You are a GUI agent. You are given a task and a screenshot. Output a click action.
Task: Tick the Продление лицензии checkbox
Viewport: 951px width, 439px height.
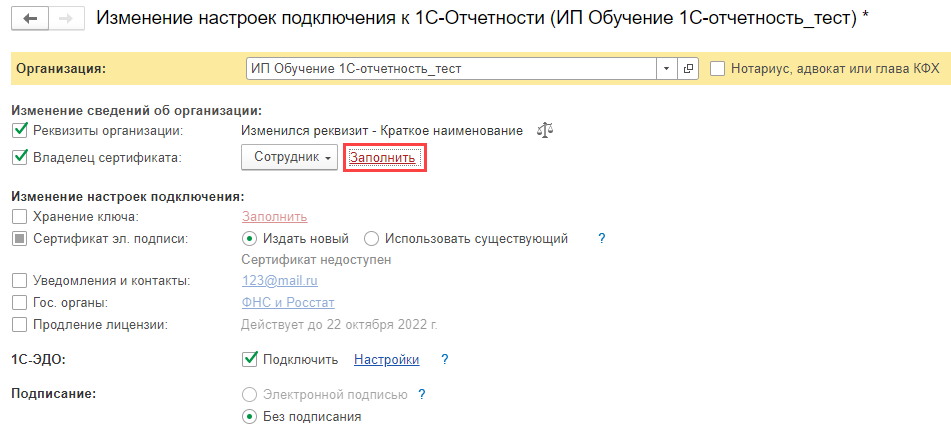20,324
